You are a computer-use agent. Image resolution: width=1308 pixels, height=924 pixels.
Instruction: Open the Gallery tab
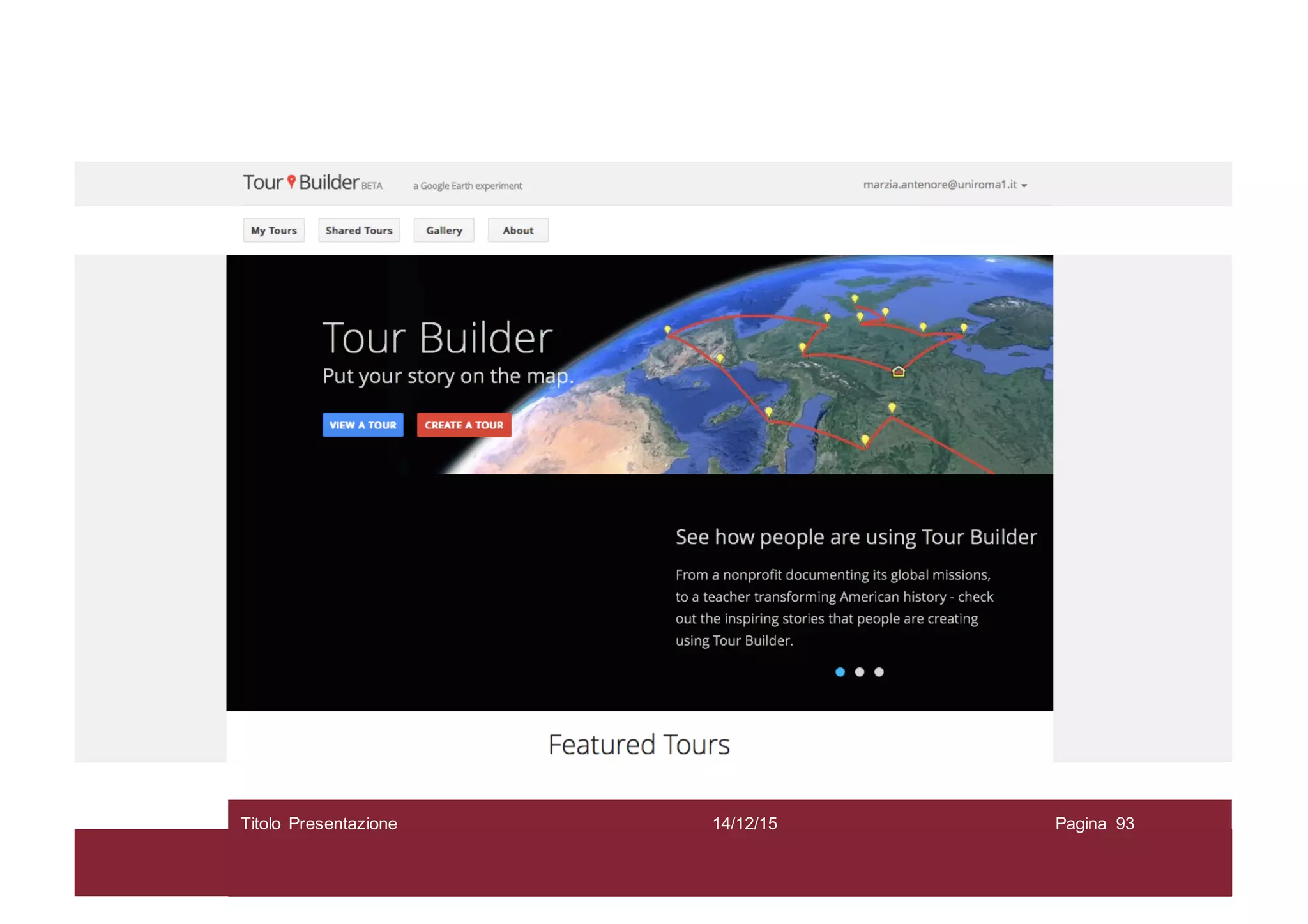point(444,231)
